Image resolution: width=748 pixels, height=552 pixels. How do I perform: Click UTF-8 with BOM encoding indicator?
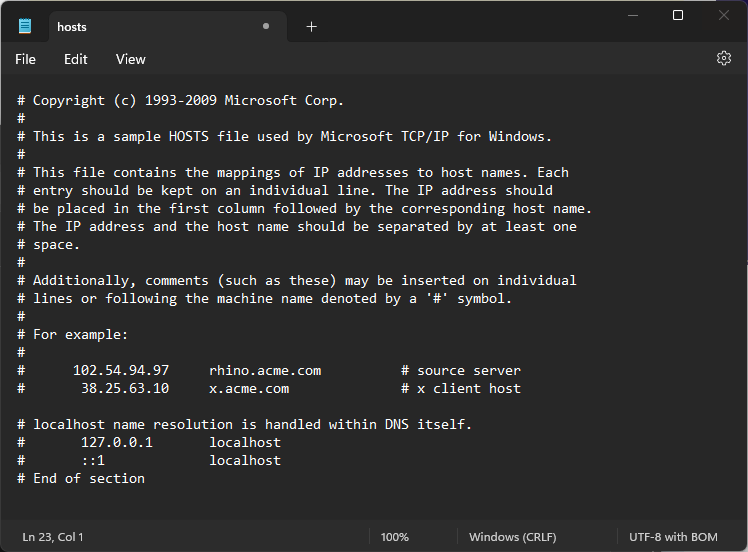point(673,537)
